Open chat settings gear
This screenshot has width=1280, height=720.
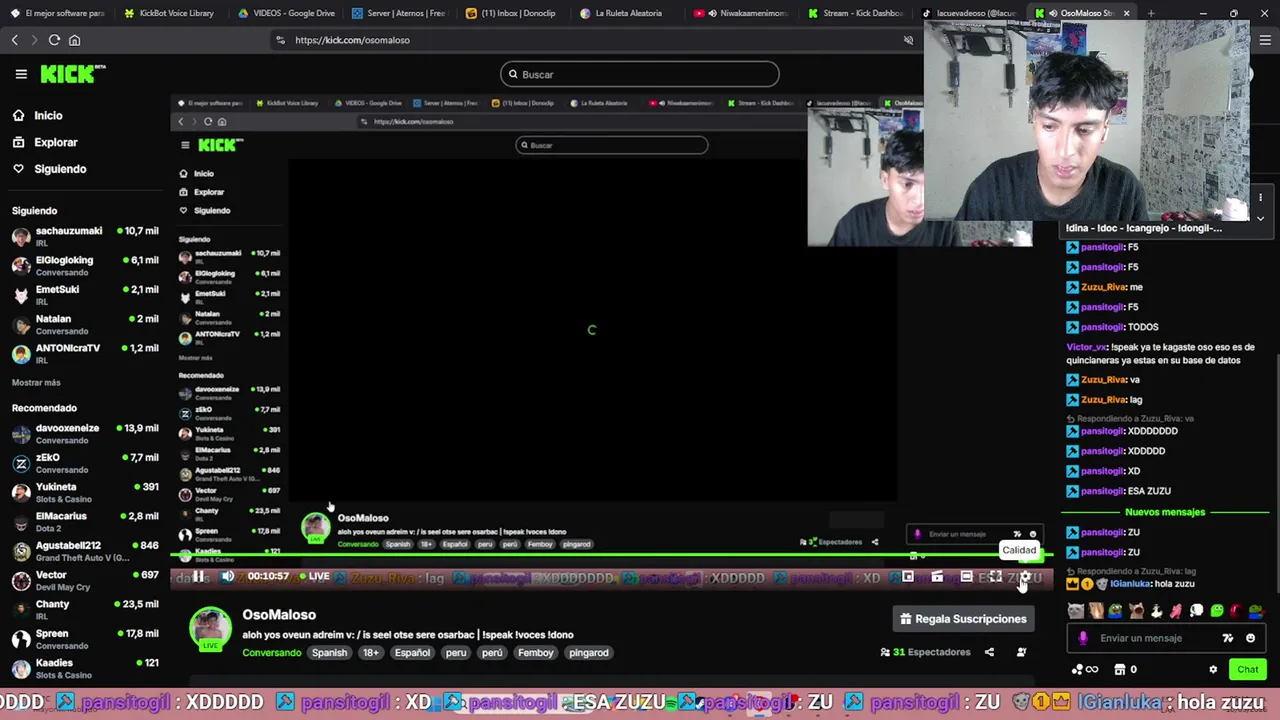click(x=1213, y=670)
